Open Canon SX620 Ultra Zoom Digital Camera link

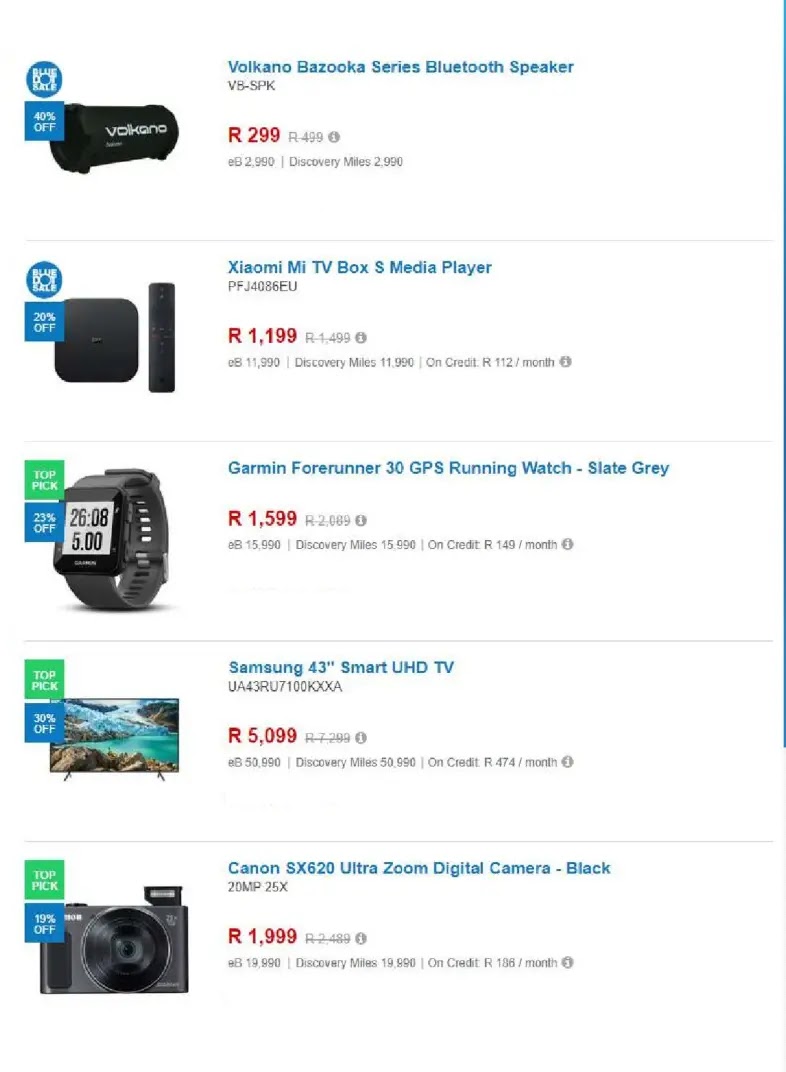tap(419, 868)
